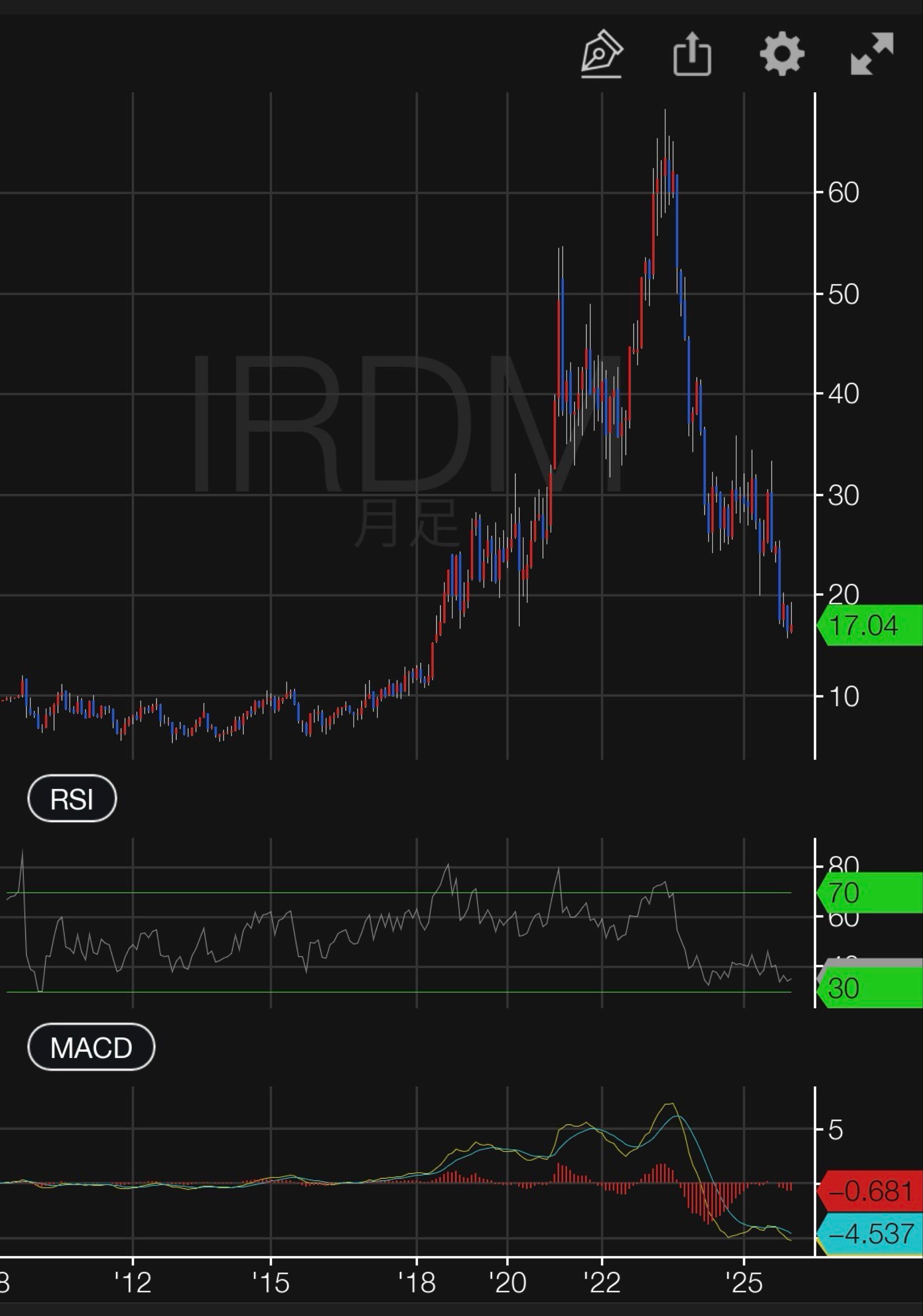Tap the share export icon

[692, 54]
